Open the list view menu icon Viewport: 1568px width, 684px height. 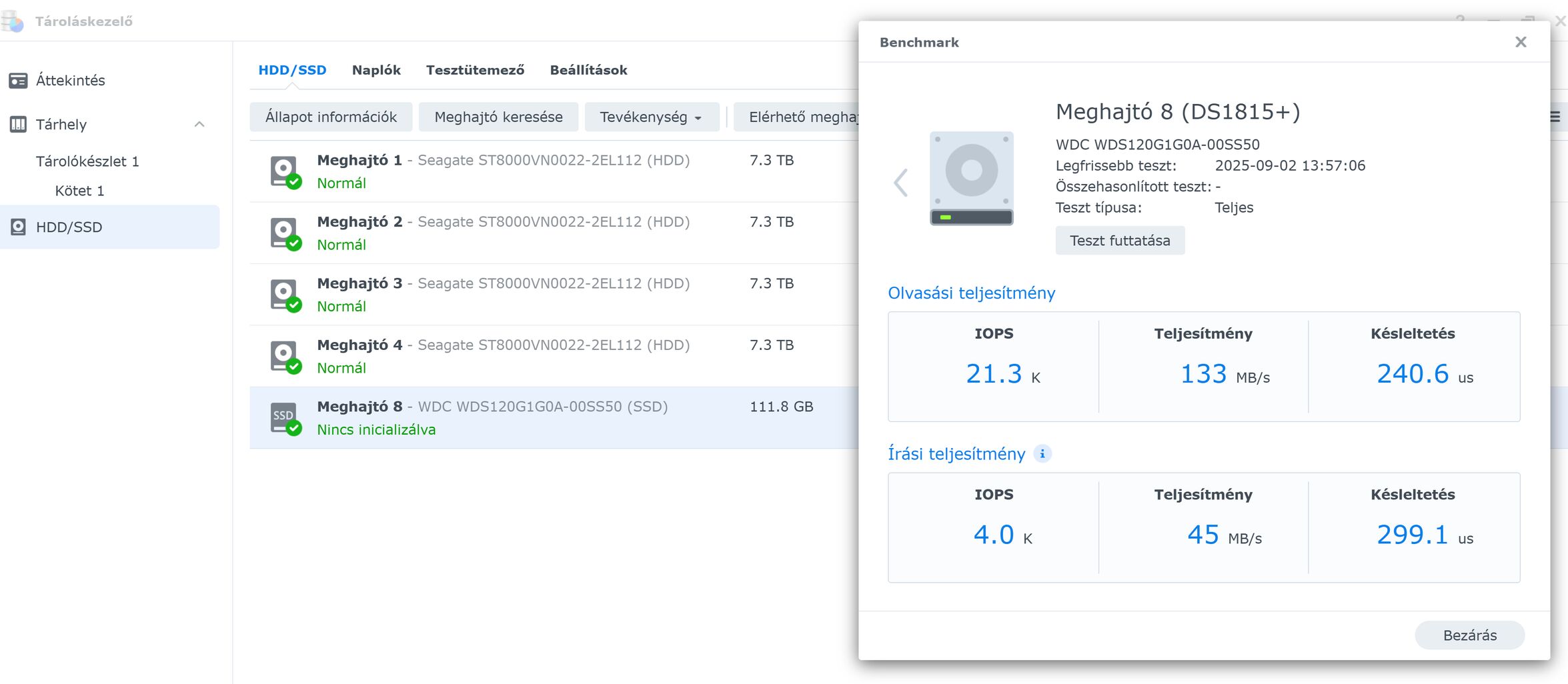[1555, 117]
